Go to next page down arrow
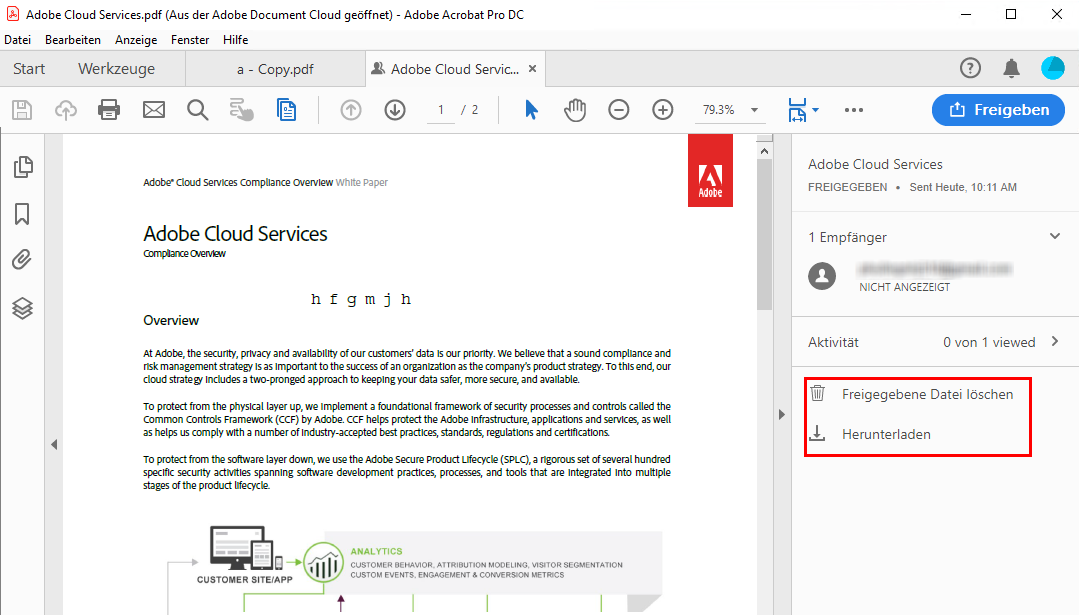The image size is (1079, 615). coord(395,110)
